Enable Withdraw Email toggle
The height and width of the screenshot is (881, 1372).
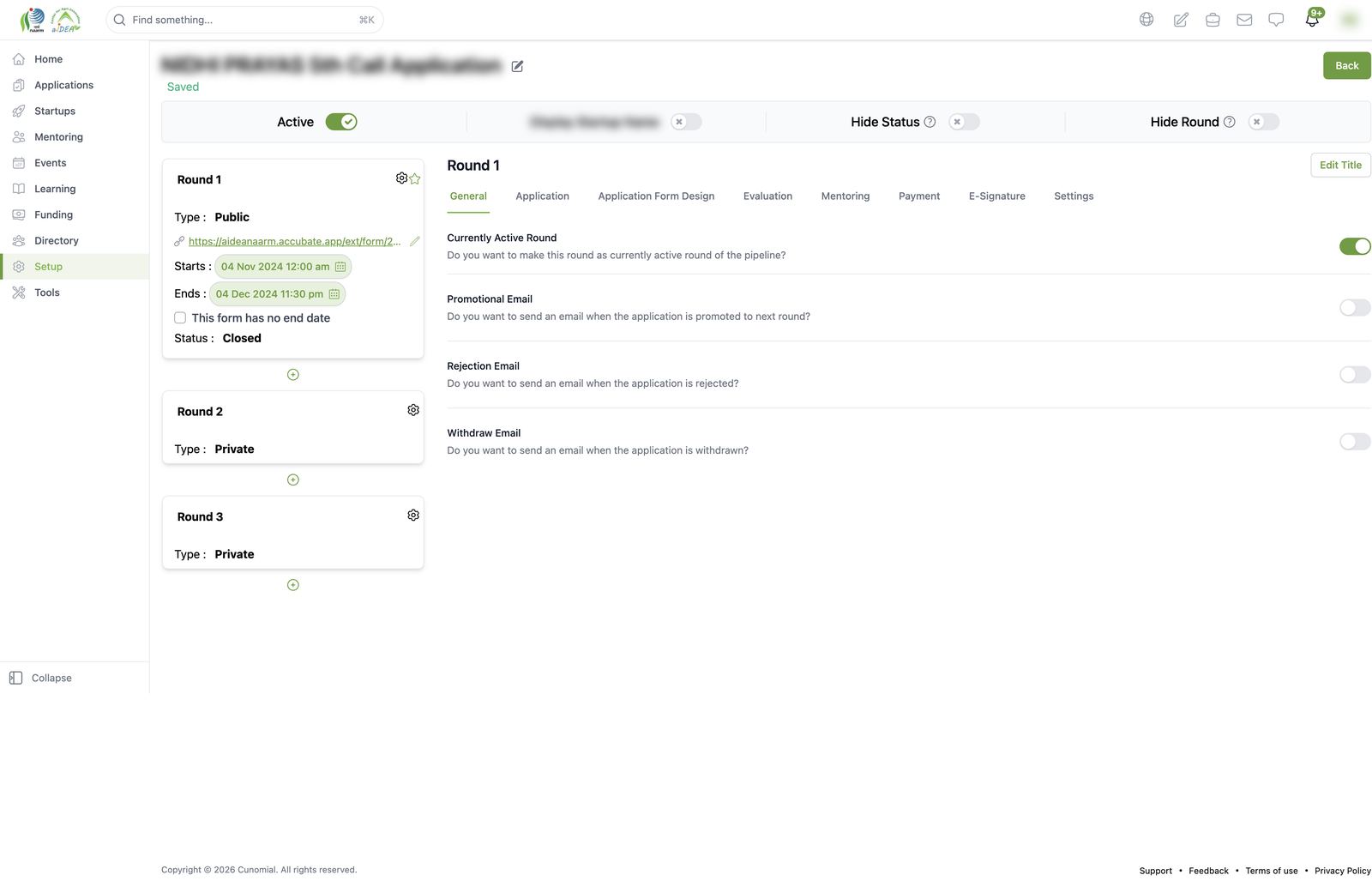[1355, 441]
